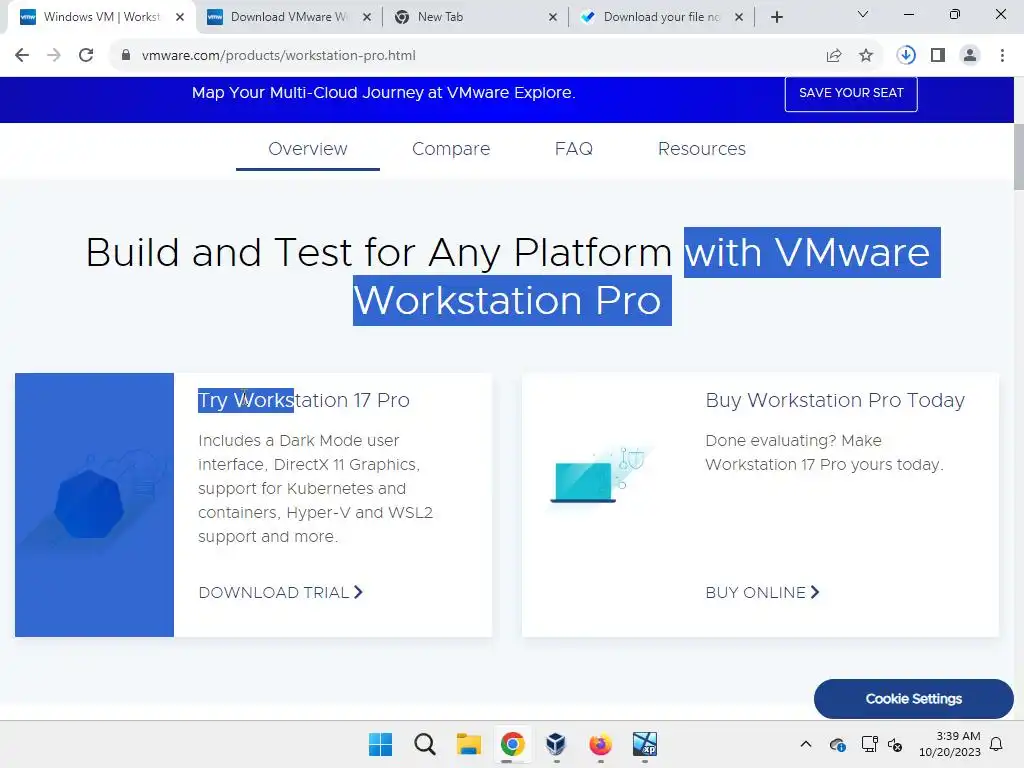Image resolution: width=1024 pixels, height=768 pixels.
Task: Click the blue Kubernetes illustration thumbnail
Action: click(95, 505)
